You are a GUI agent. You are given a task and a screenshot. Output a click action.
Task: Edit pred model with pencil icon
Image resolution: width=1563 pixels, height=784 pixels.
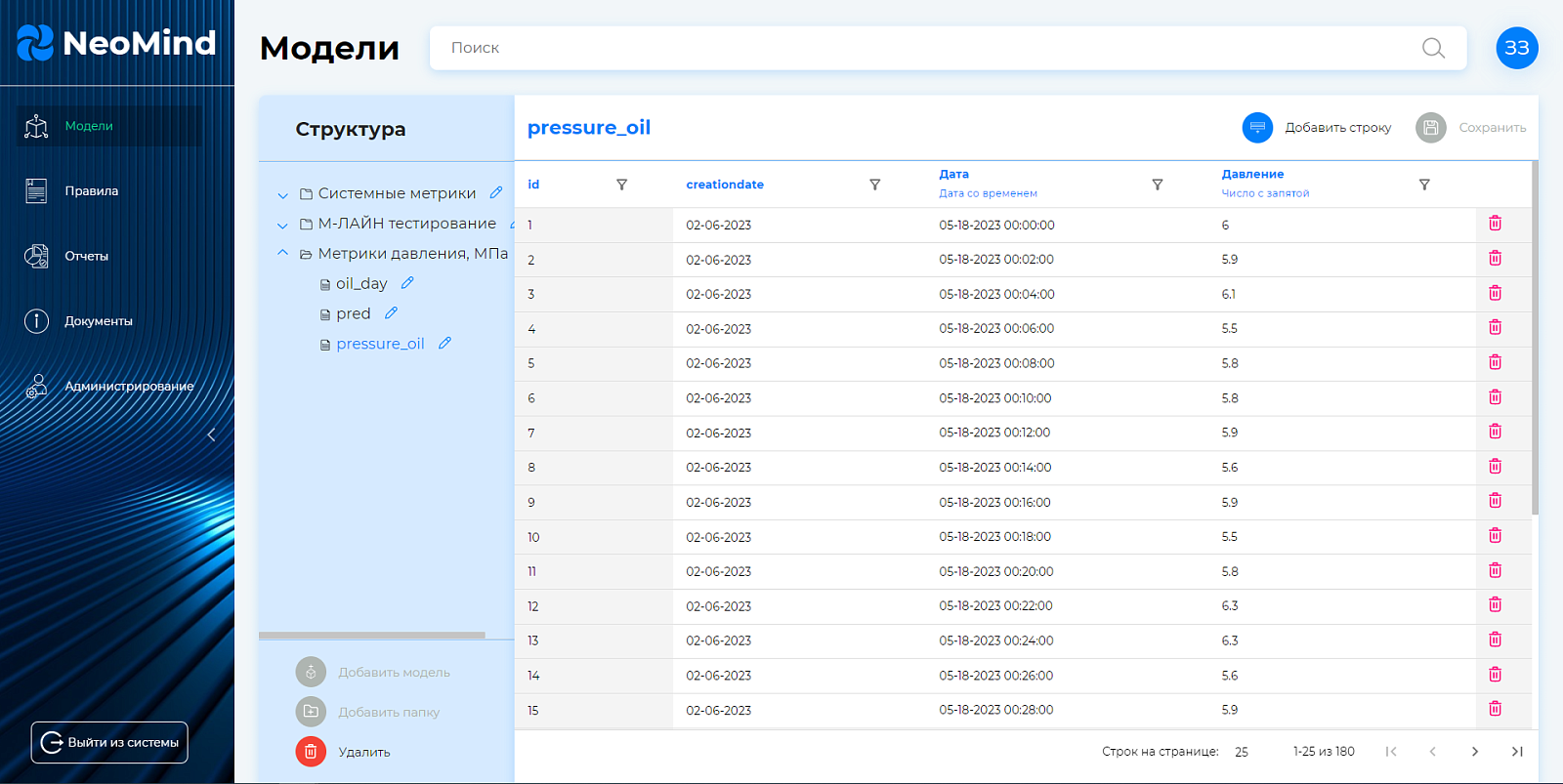[391, 312]
